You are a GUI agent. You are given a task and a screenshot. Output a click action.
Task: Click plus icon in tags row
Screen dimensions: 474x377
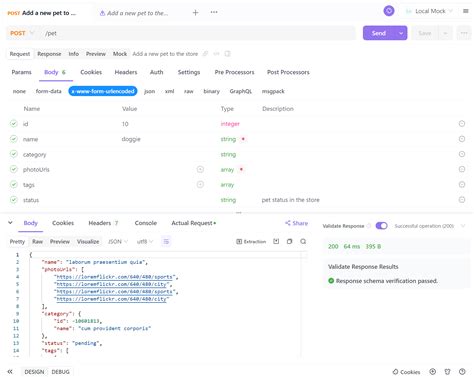point(200,184)
